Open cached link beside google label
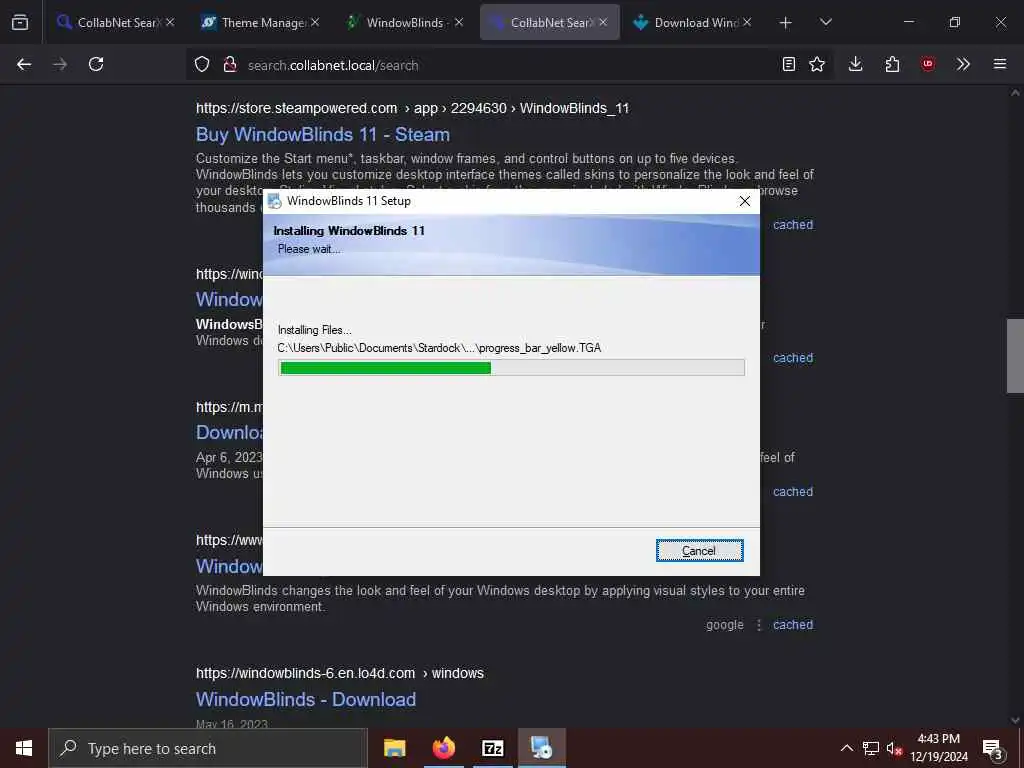The width and height of the screenshot is (1024, 768). pyautogui.click(x=793, y=624)
